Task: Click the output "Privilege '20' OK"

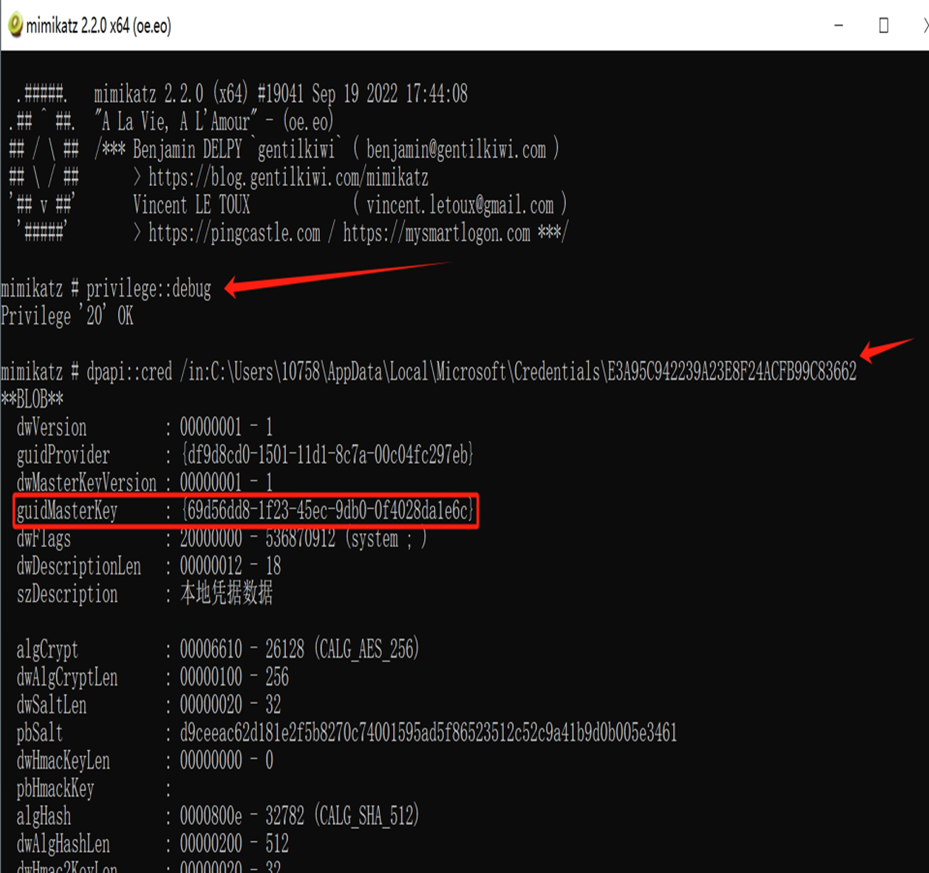Action: click(67, 316)
